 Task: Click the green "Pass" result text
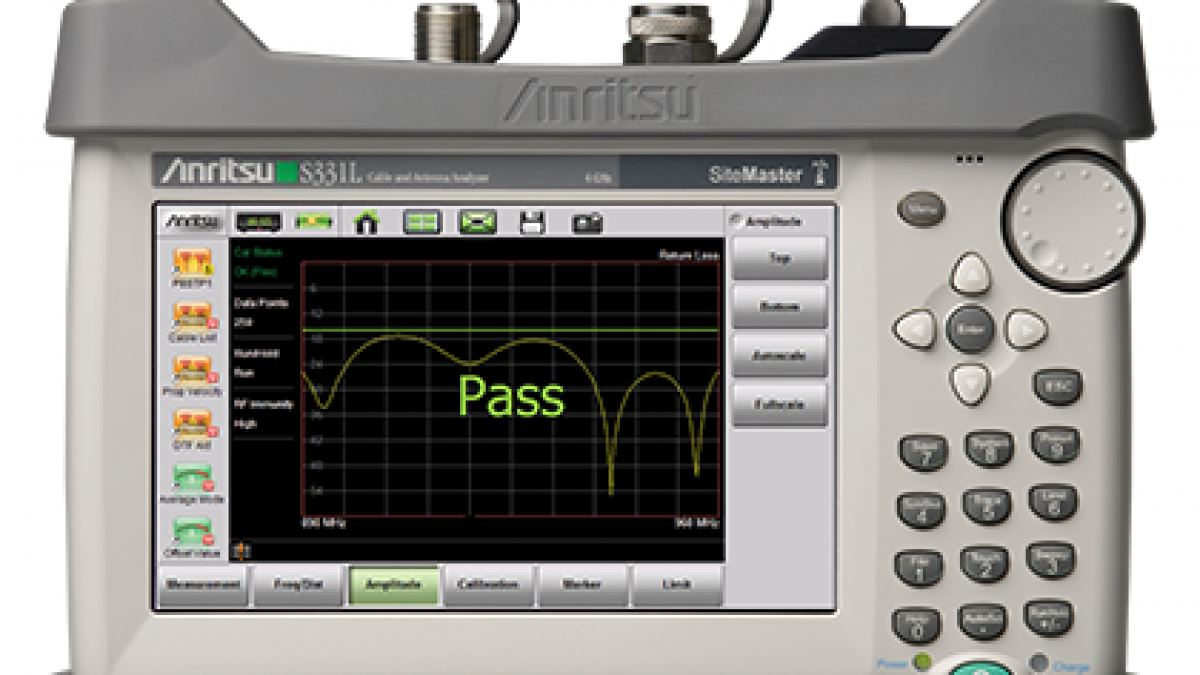[511, 397]
